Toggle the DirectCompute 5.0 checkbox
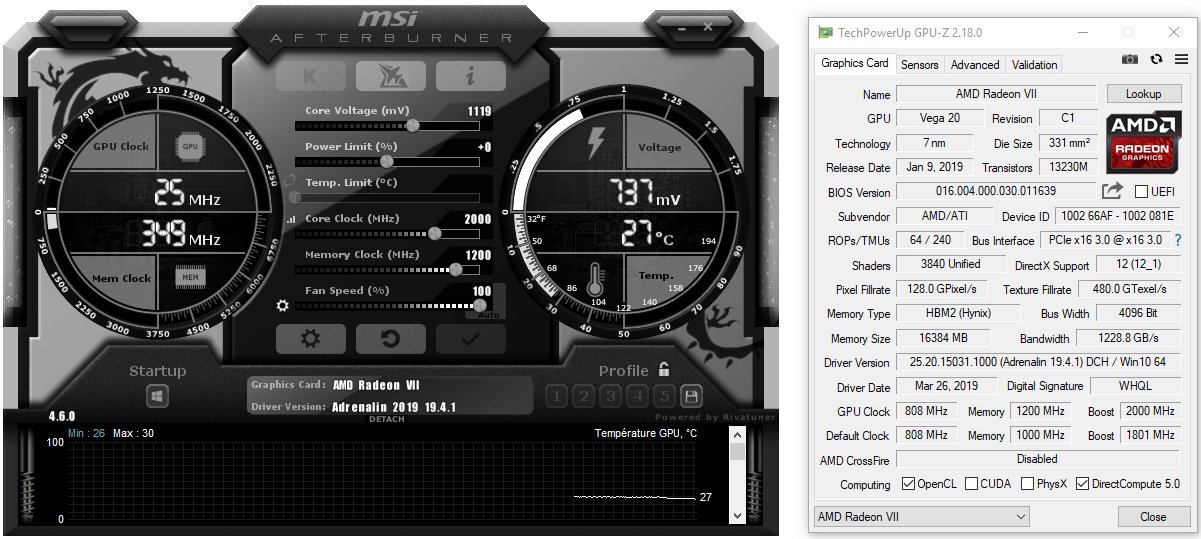The height and width of the screenshot is (539, 1201). tap(1083, 484)
